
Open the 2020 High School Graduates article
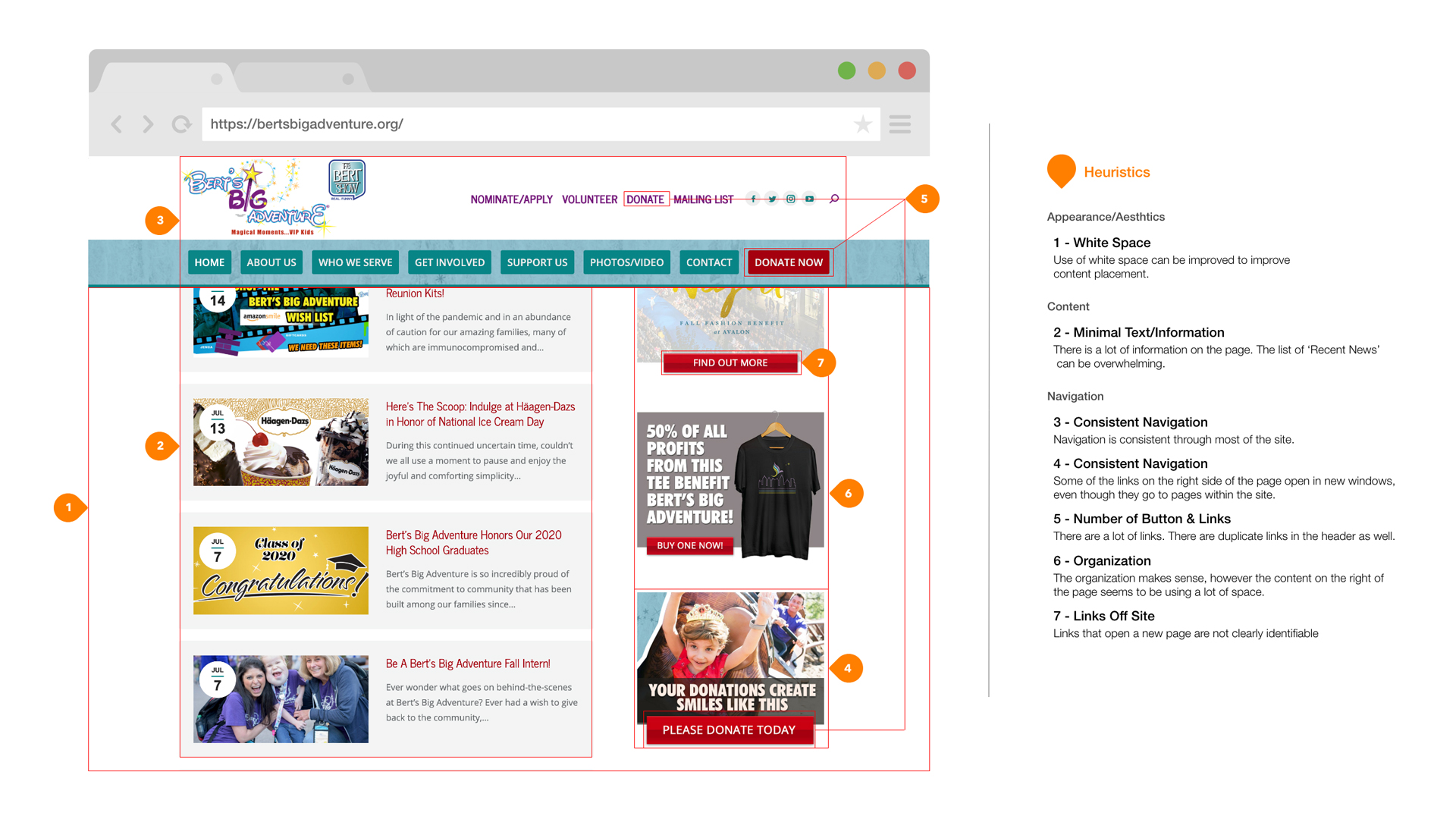[x=474, y=543]
